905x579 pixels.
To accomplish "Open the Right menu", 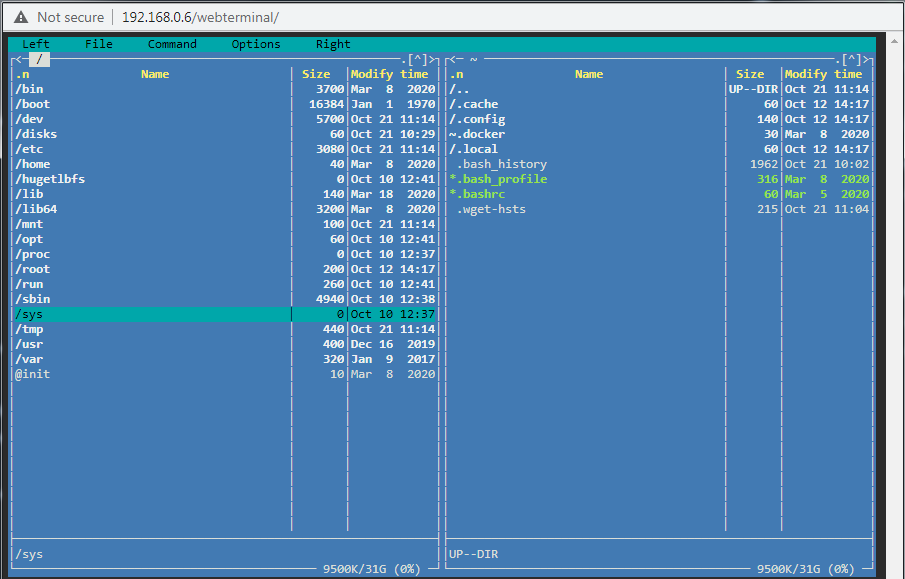I will [x=333, y=44].
